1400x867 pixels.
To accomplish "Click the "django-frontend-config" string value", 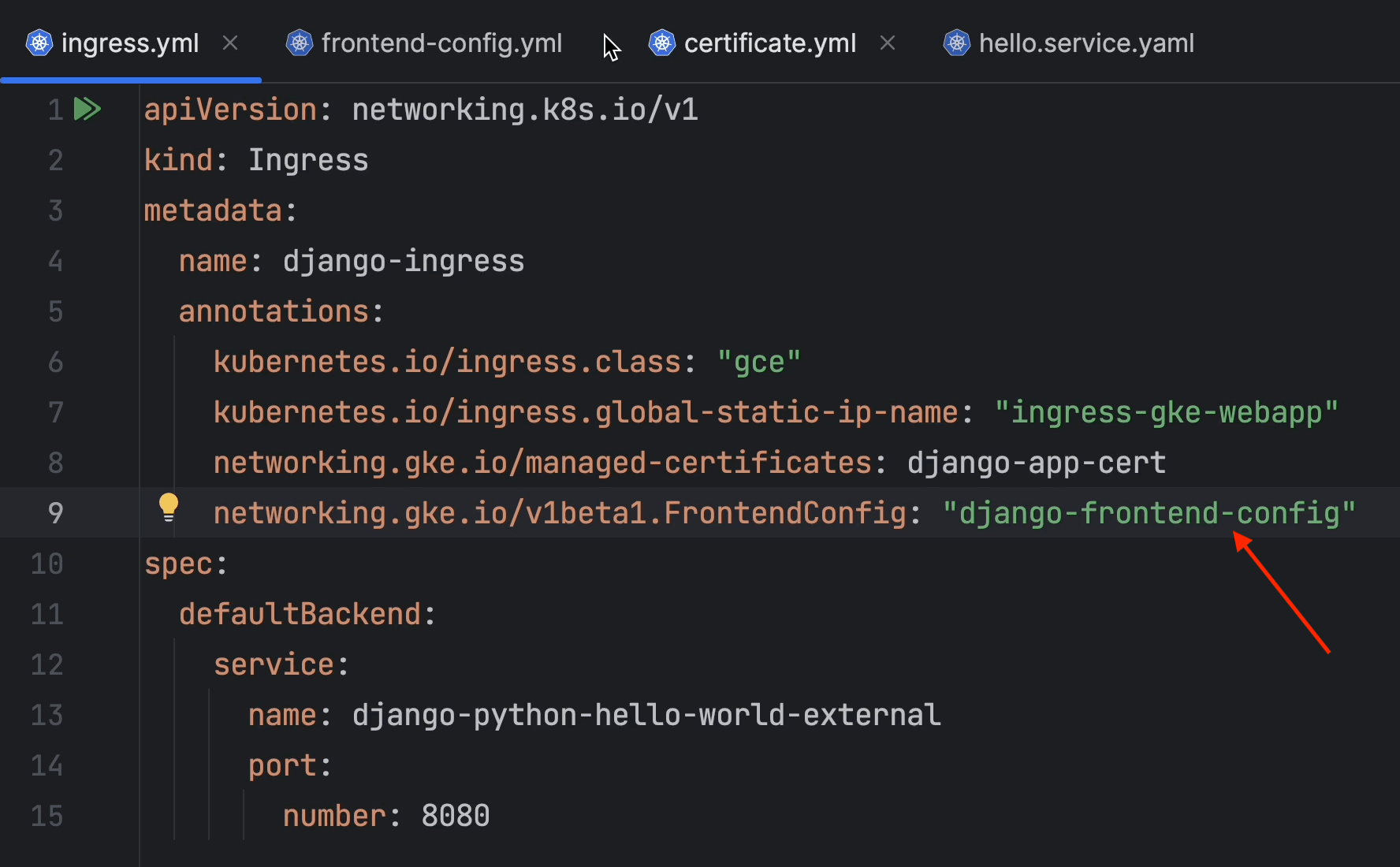I will click(1149, 513).
